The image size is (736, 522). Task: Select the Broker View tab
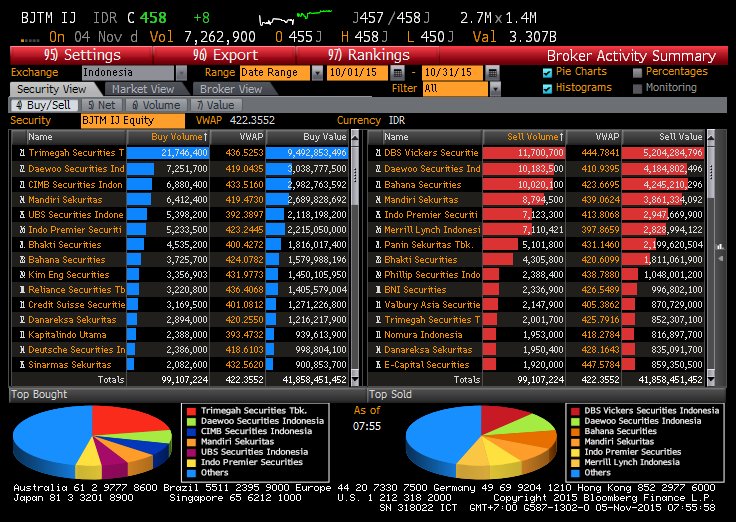229,89
